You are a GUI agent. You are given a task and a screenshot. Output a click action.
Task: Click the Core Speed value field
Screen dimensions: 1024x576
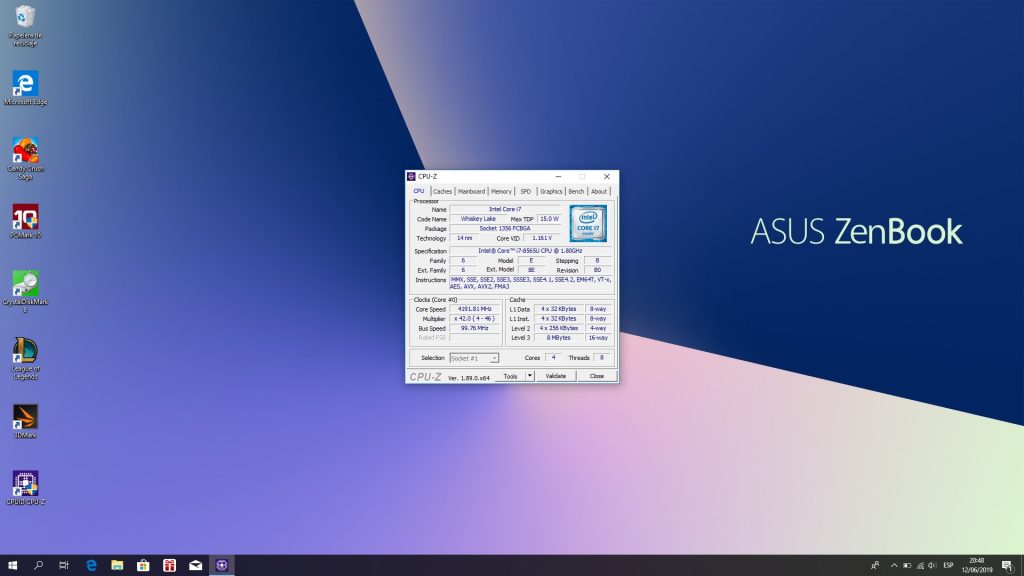tap(475, 309)
